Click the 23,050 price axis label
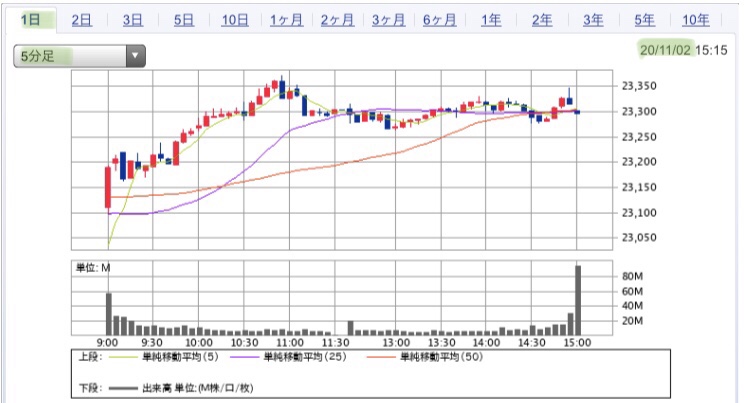Screen dimensions: 744x403 click(x=639, y=237)
